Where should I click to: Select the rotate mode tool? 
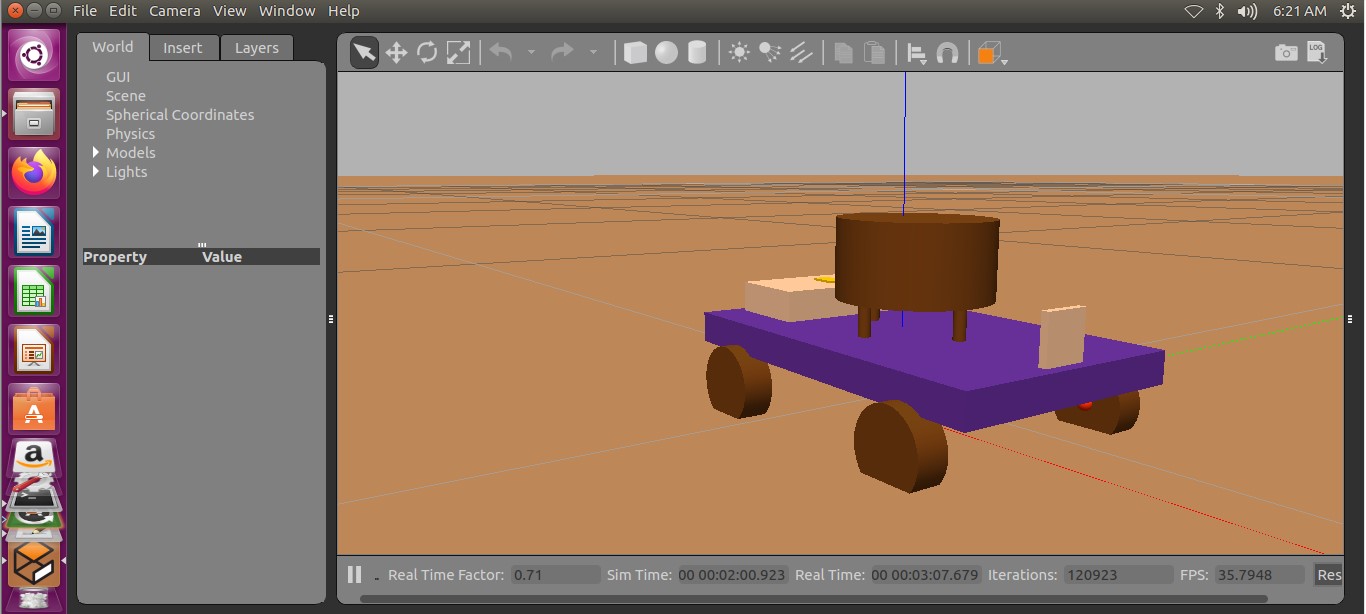(x=427, y=53)
